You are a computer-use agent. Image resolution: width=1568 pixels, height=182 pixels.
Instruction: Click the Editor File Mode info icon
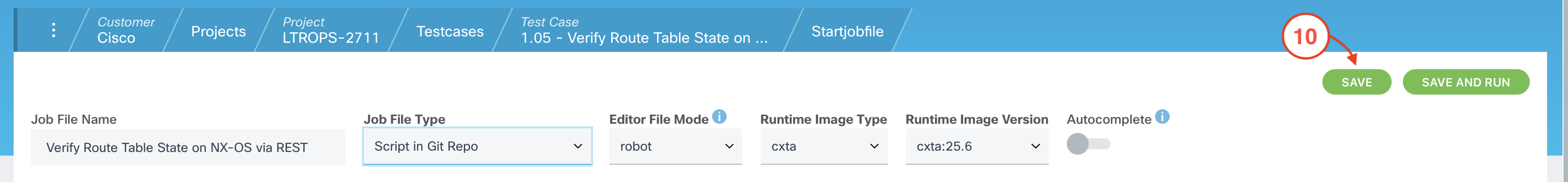[x=719, y=116]
